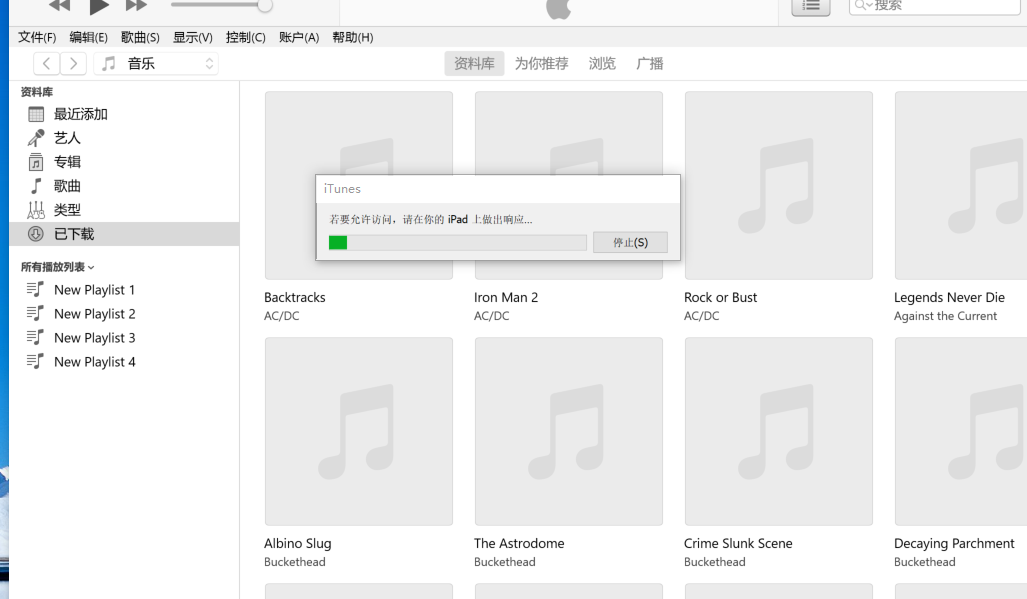Open the 歌曲(S) menu

click(x=140, y=37)
